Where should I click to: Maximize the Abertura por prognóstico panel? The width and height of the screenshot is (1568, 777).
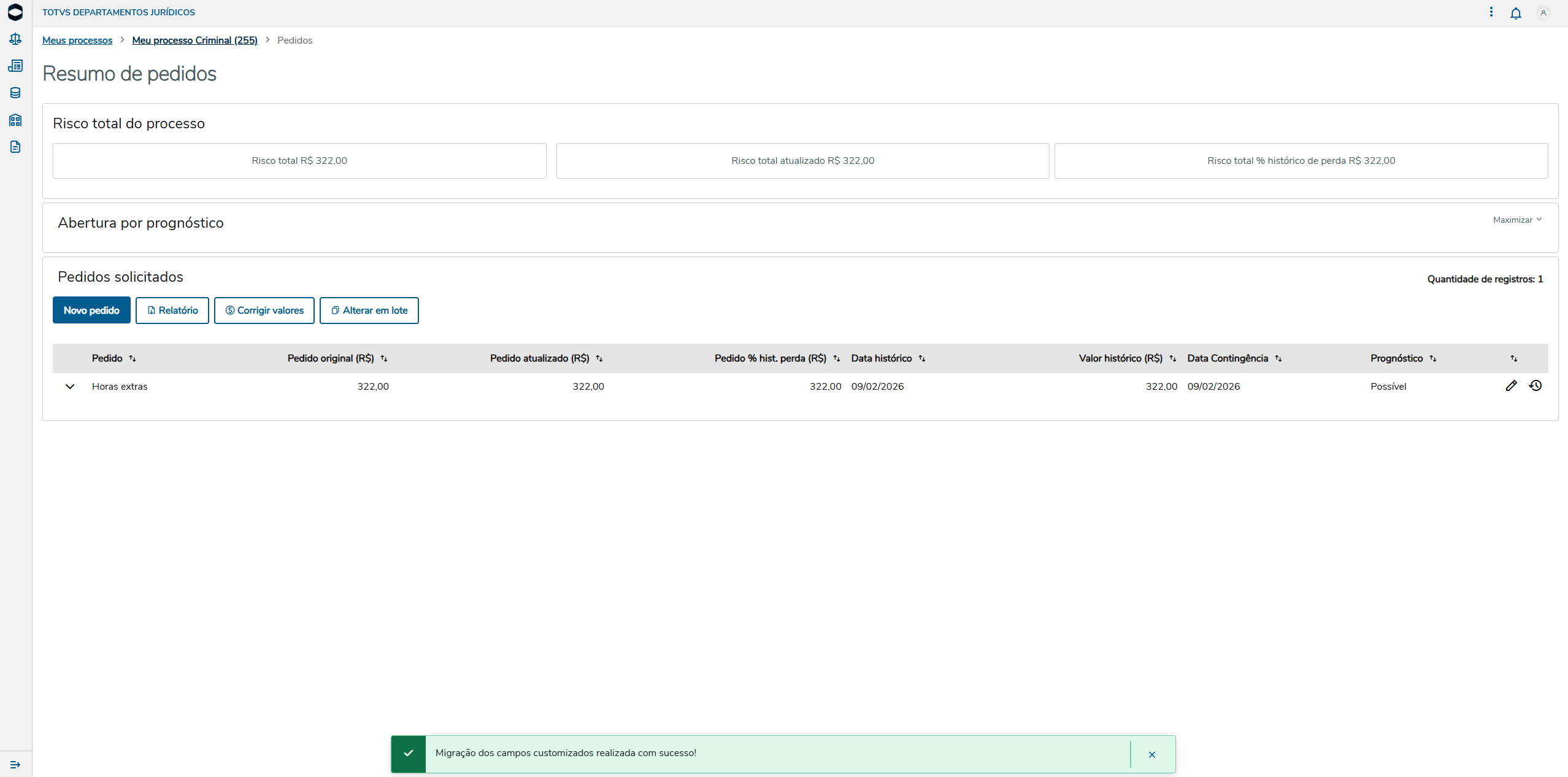1516,220
